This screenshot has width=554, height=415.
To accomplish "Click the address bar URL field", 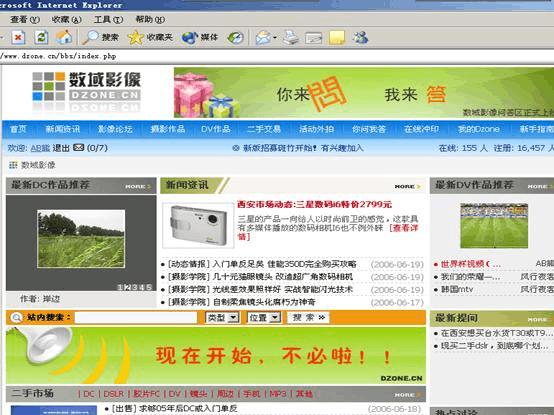I will point(277,56).
